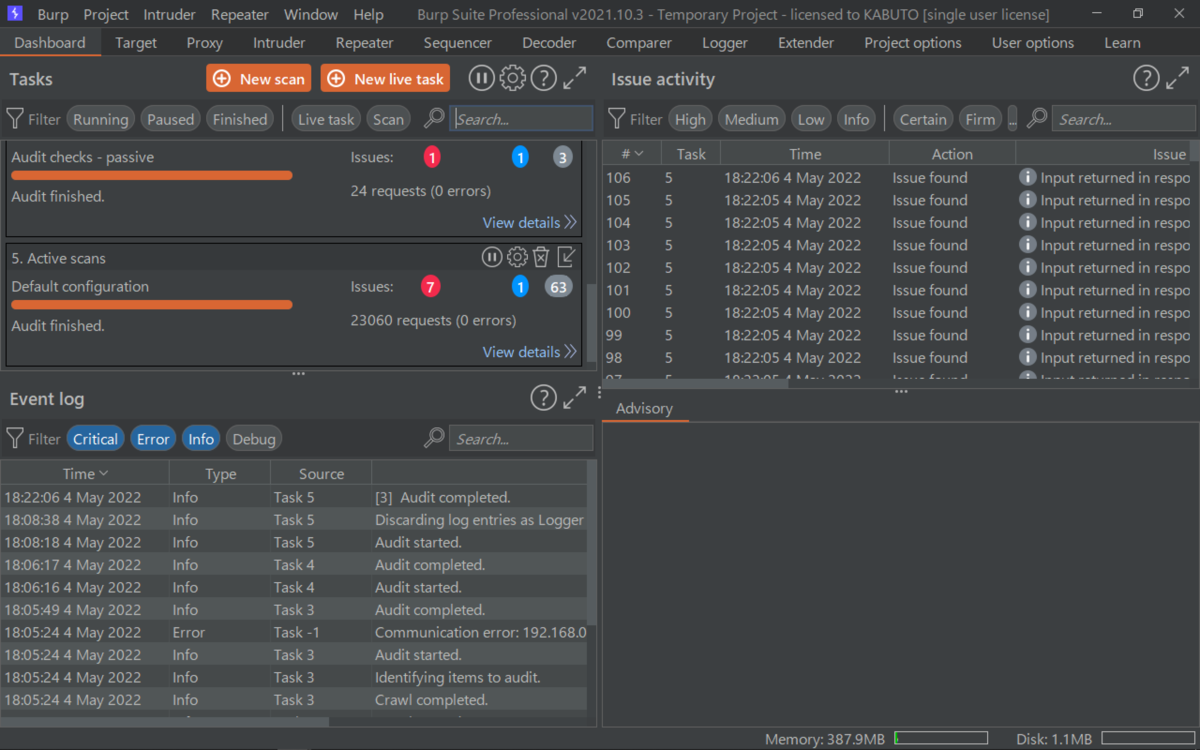View details of Active scans task

tap(529, 352)
